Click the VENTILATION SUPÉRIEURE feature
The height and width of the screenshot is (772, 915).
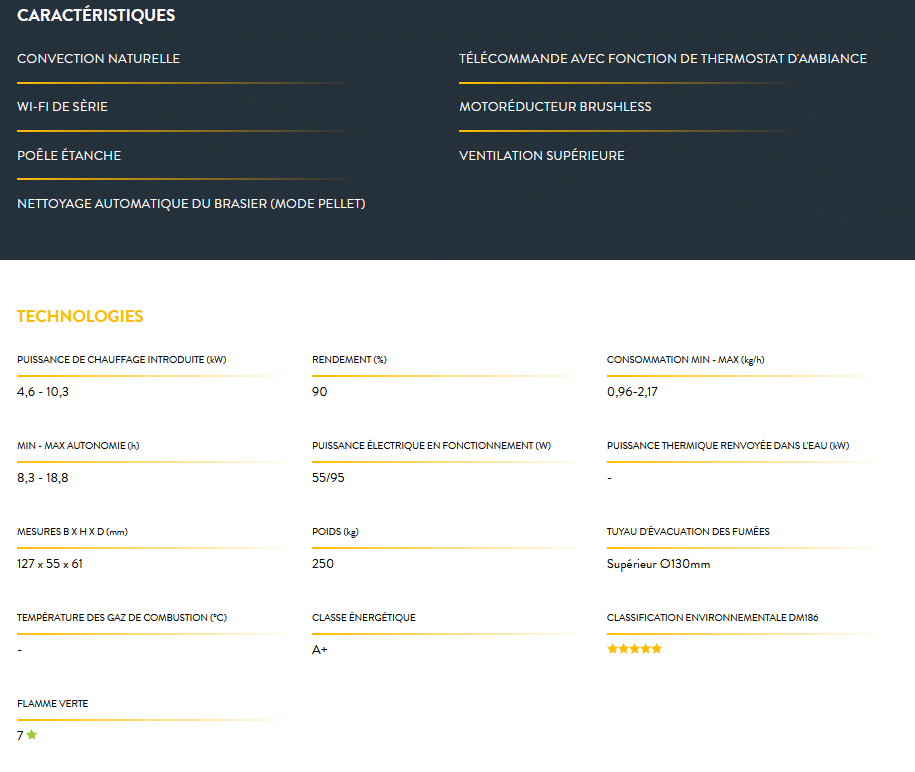point(542,155)
